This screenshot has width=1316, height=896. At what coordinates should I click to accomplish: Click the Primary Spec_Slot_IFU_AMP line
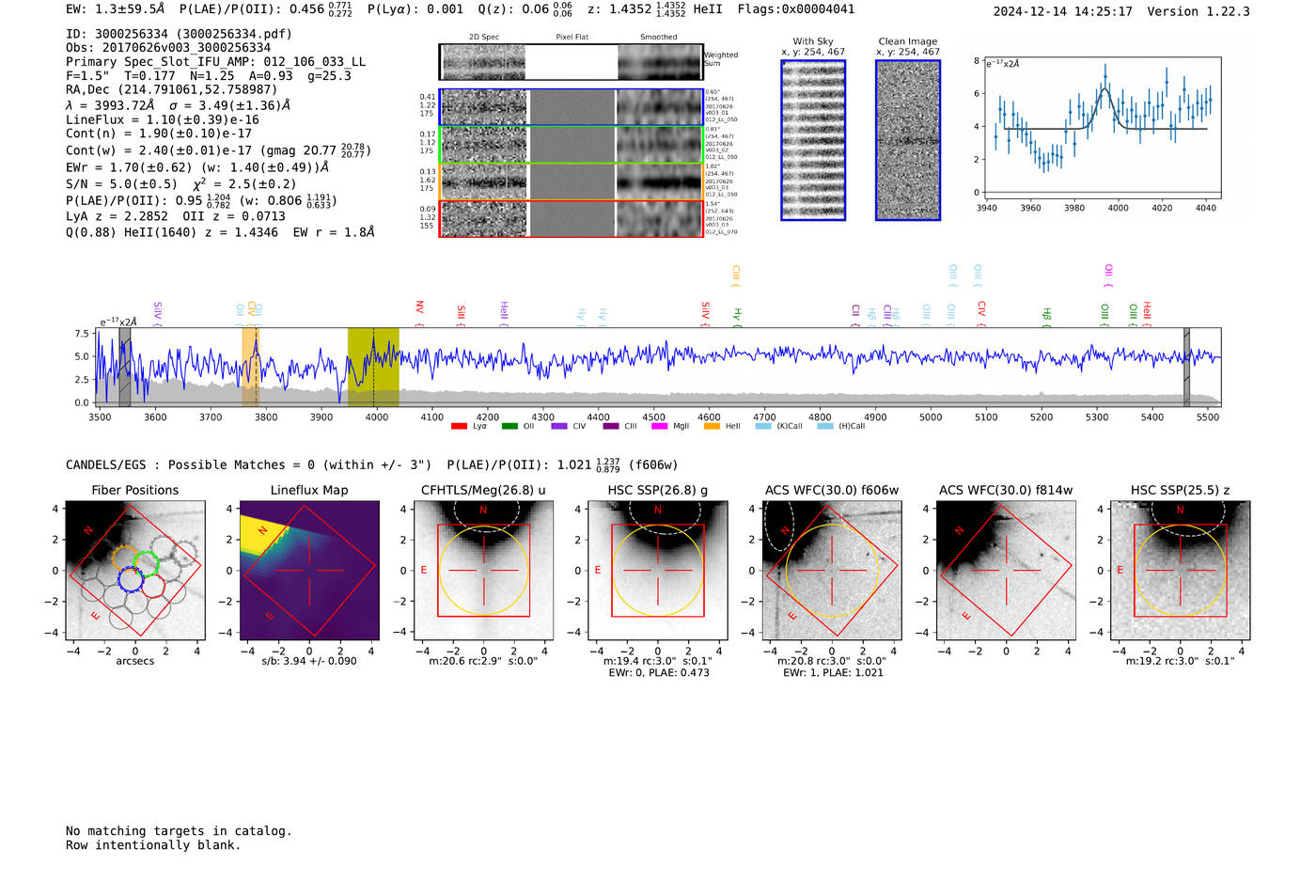pos(216,61)
